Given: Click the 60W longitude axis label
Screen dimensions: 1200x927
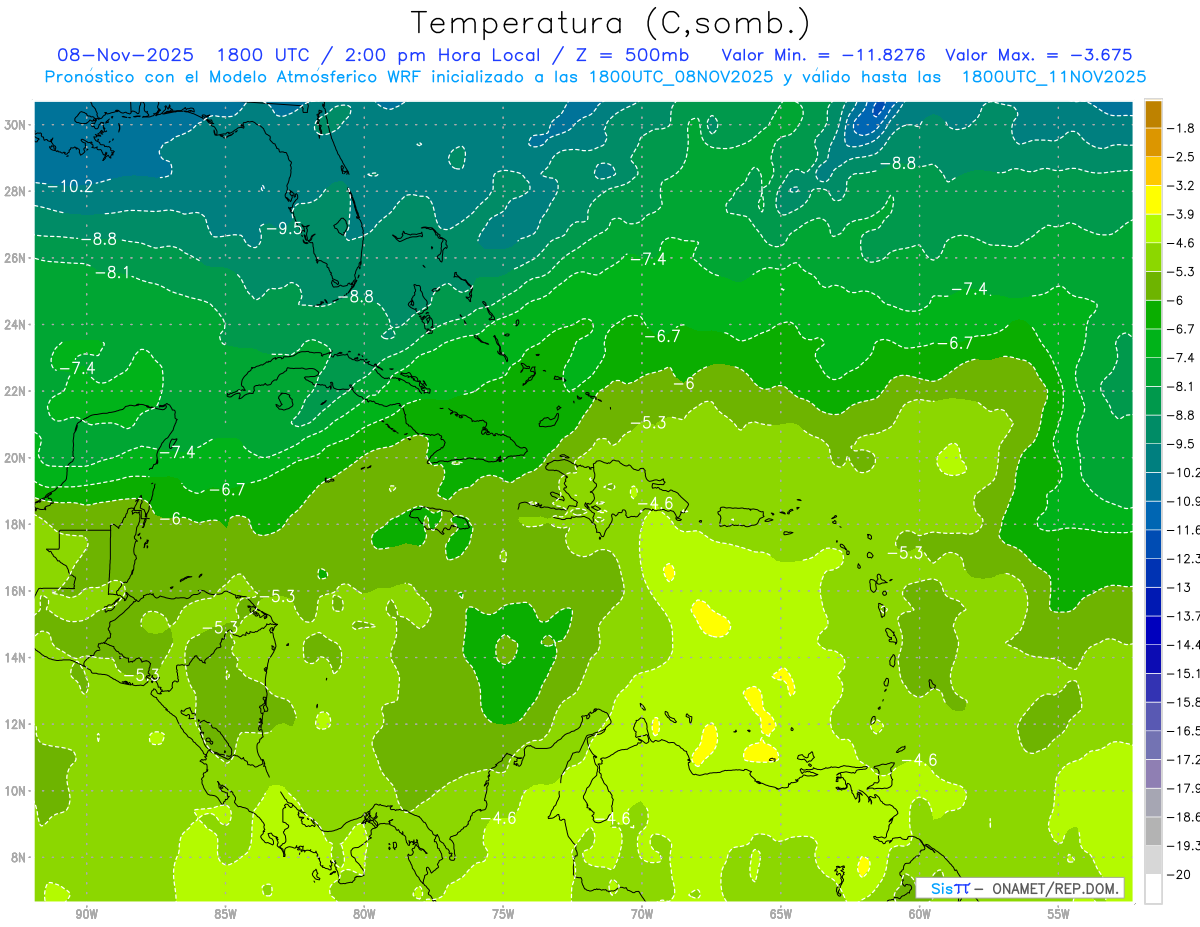Looking at the screenshot, I should pyautogui.click(x=920, y=914).
